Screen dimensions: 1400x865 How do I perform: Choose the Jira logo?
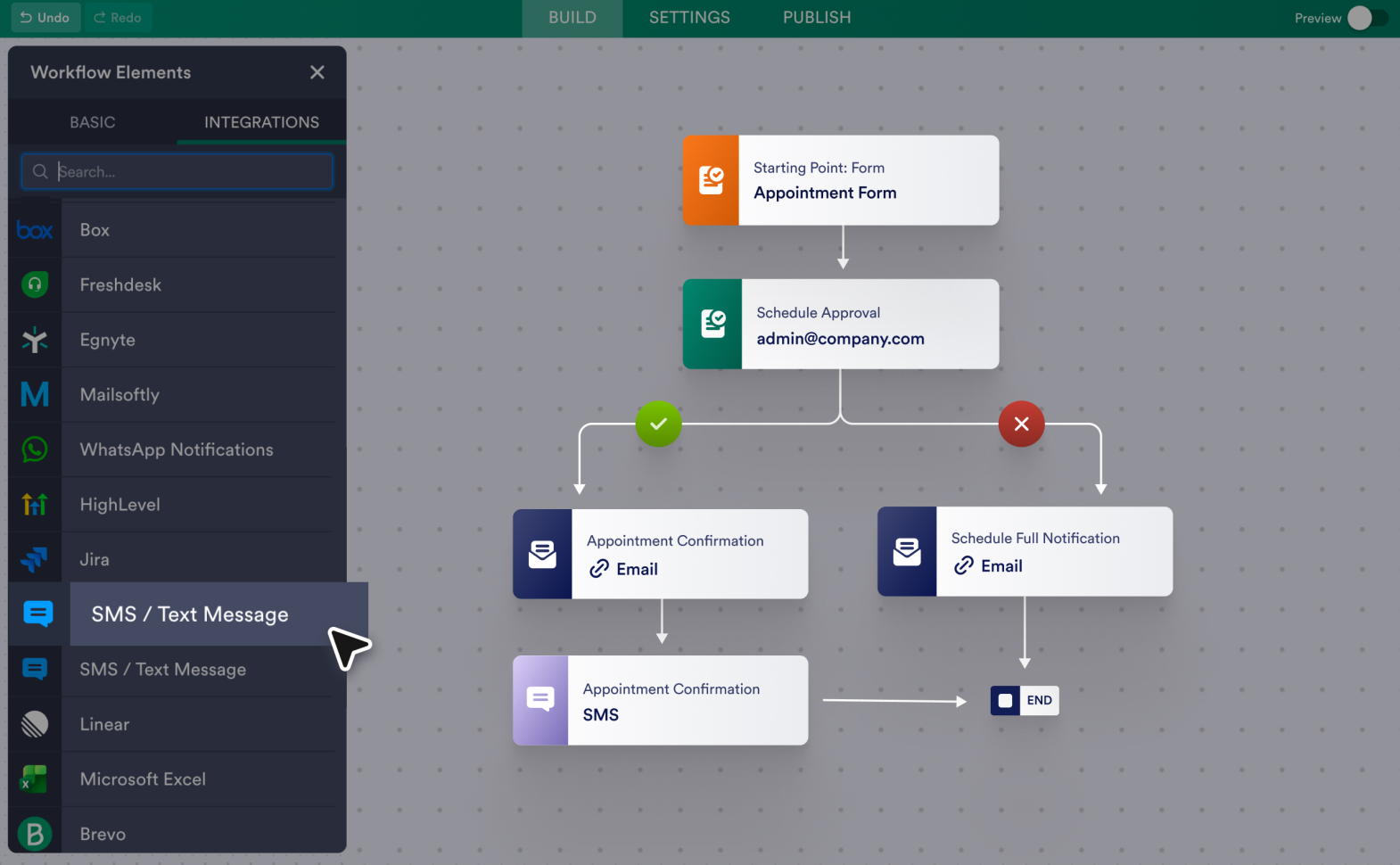[x=35, y=559]
